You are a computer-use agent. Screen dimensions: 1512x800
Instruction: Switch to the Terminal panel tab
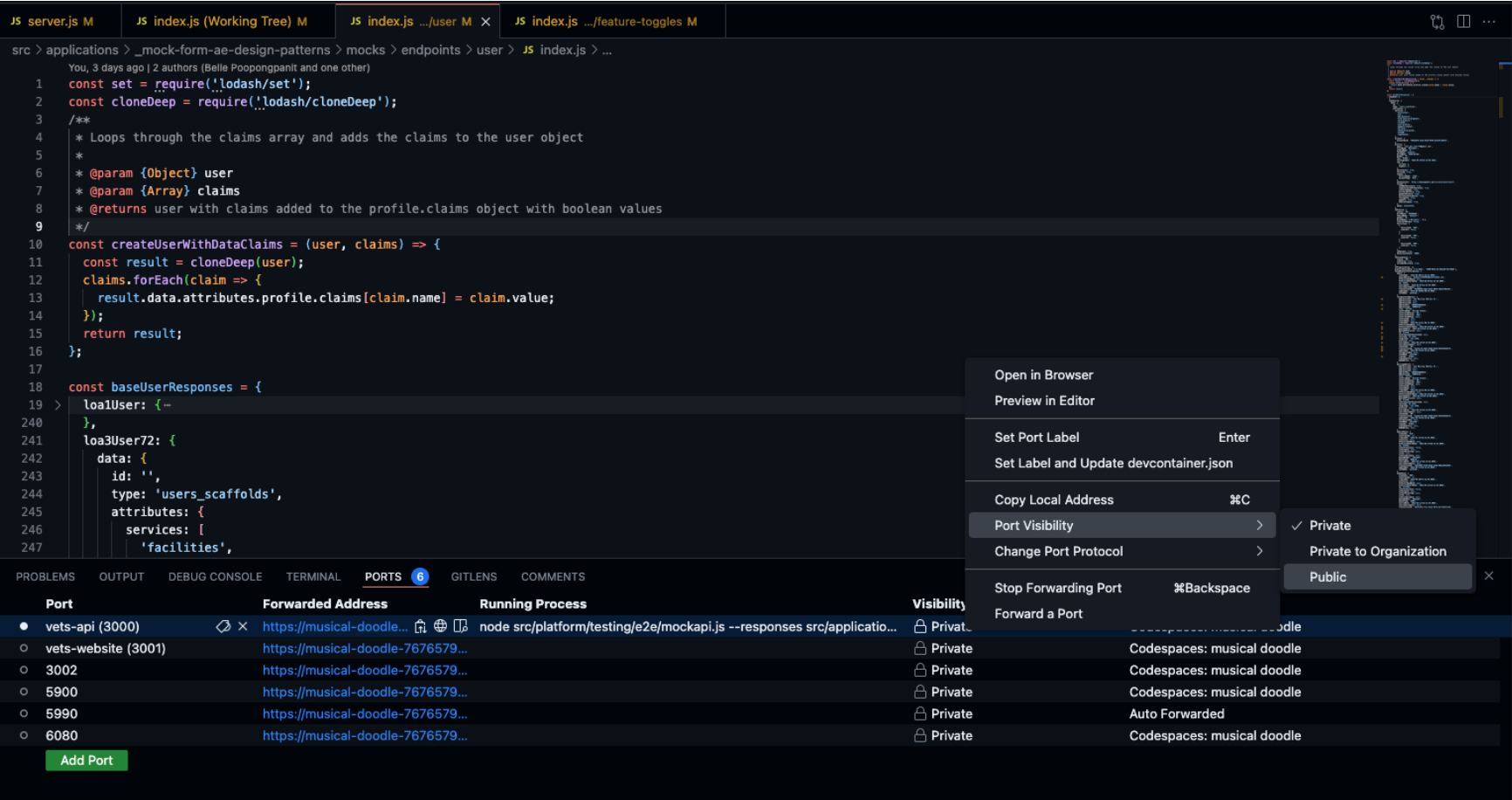tap(313, 577)
